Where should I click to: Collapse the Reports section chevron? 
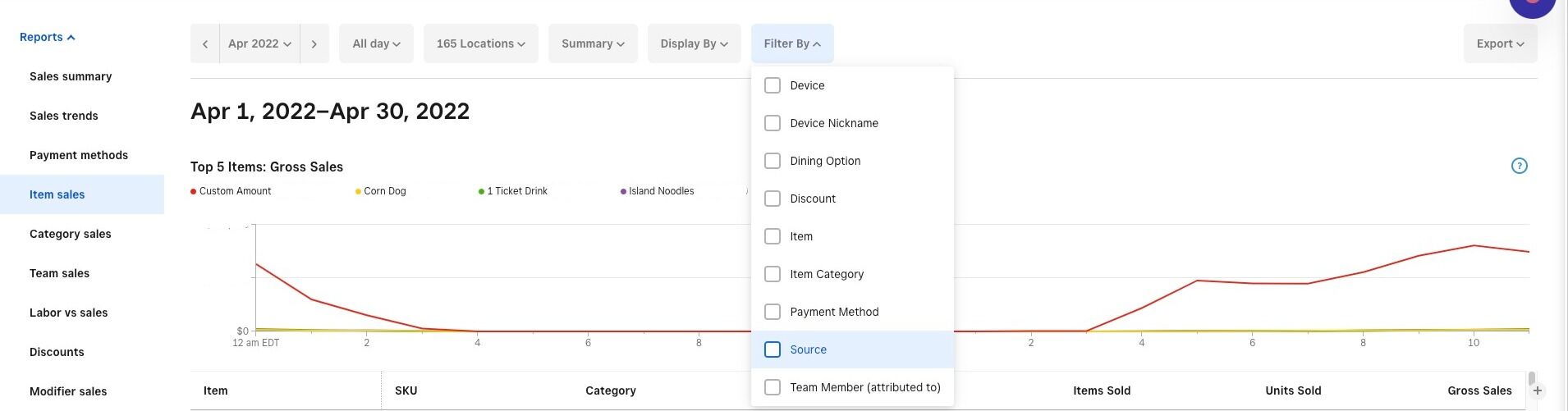coord(71,38)
